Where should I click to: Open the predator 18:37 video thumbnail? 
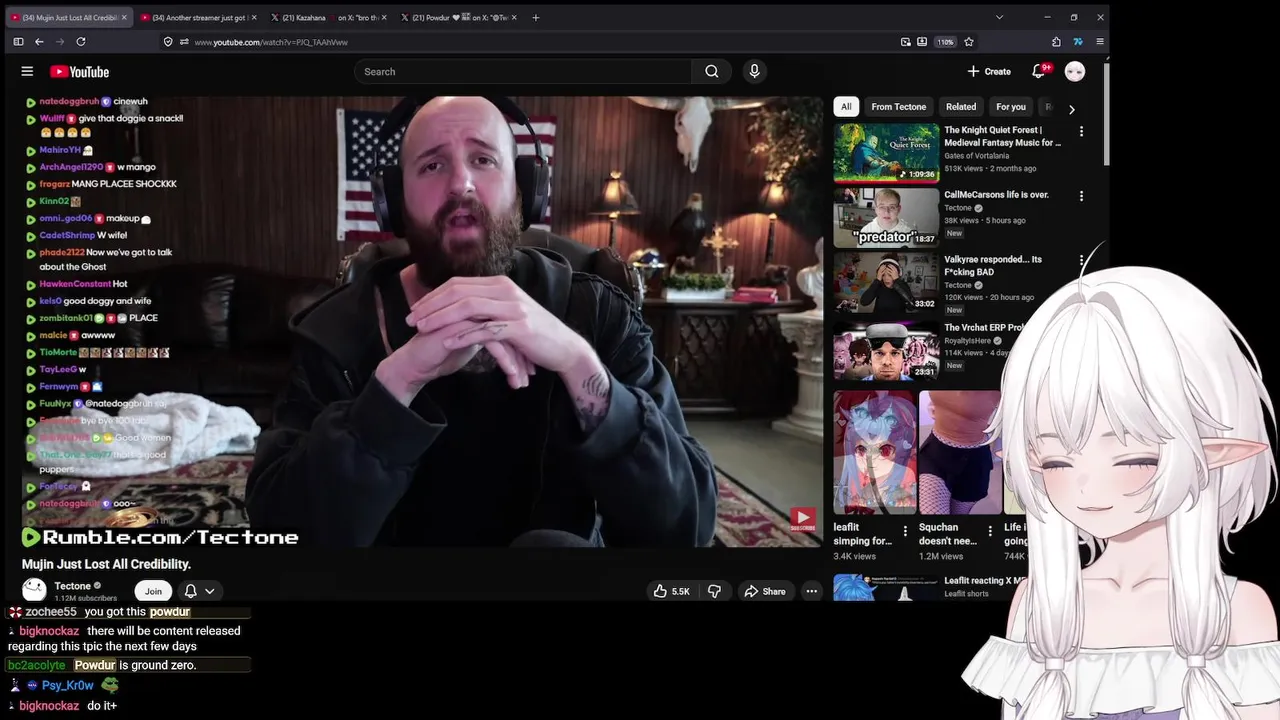(x=886, y=217)
